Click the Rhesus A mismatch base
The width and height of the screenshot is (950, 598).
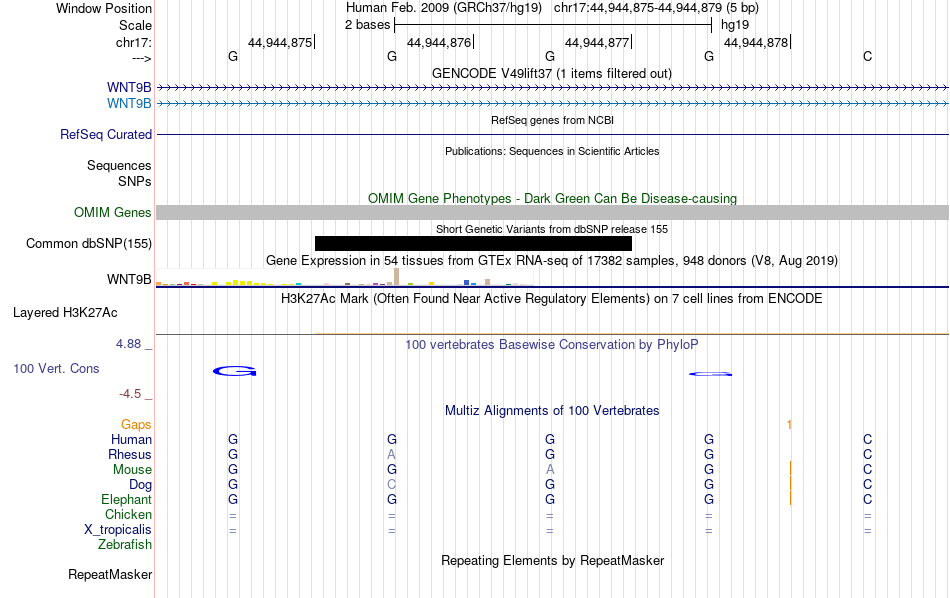(391, 454)
